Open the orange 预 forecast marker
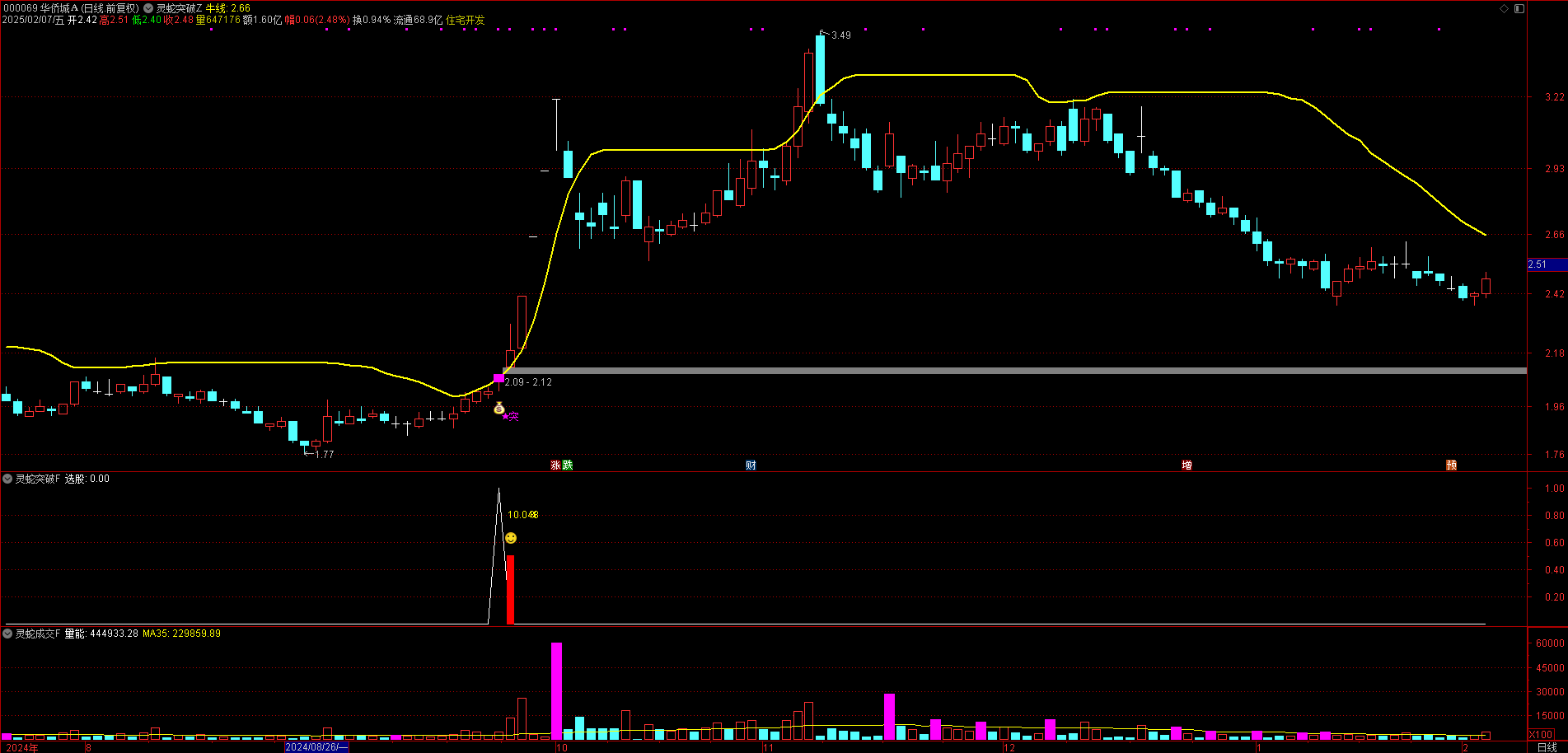1568x753 pixels. tap(1451, 465)
